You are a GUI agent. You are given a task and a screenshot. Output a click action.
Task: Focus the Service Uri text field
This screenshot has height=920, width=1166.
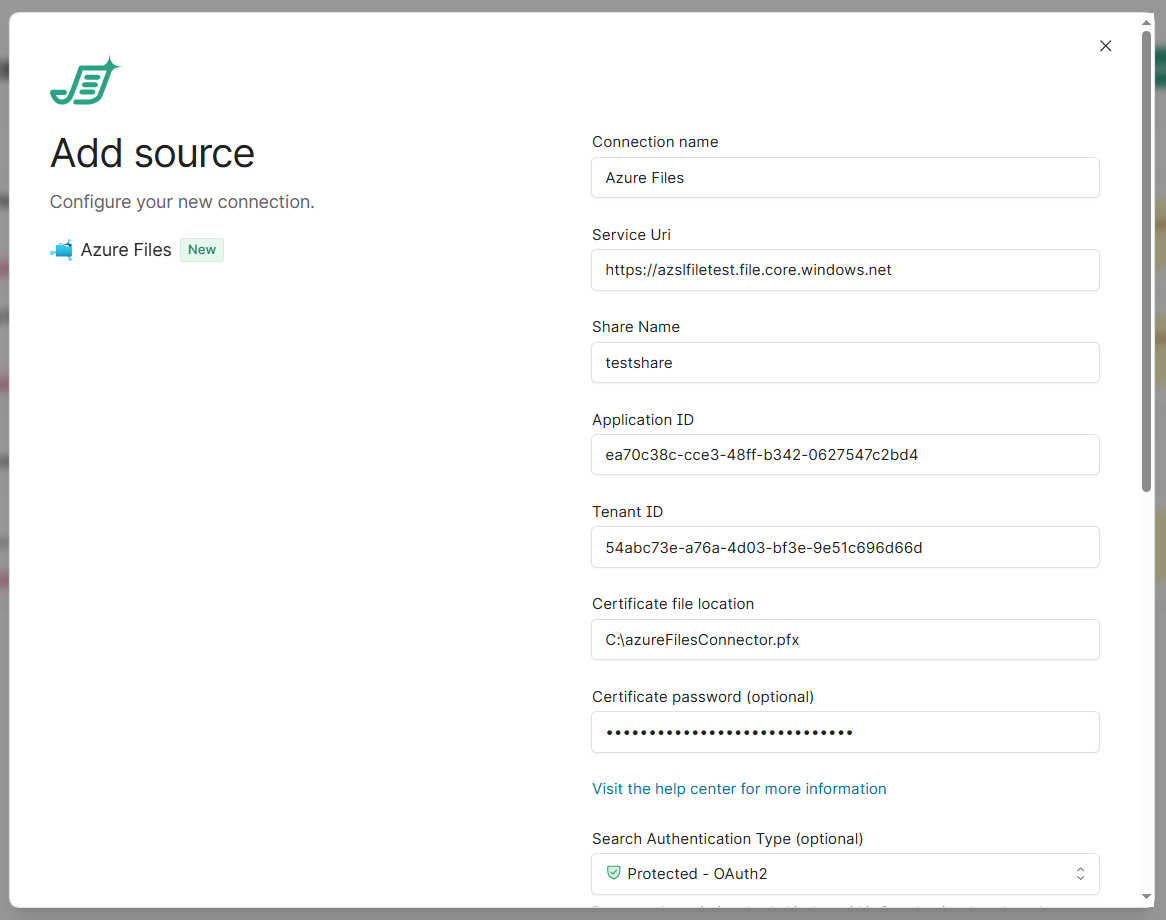click(845, 270)
